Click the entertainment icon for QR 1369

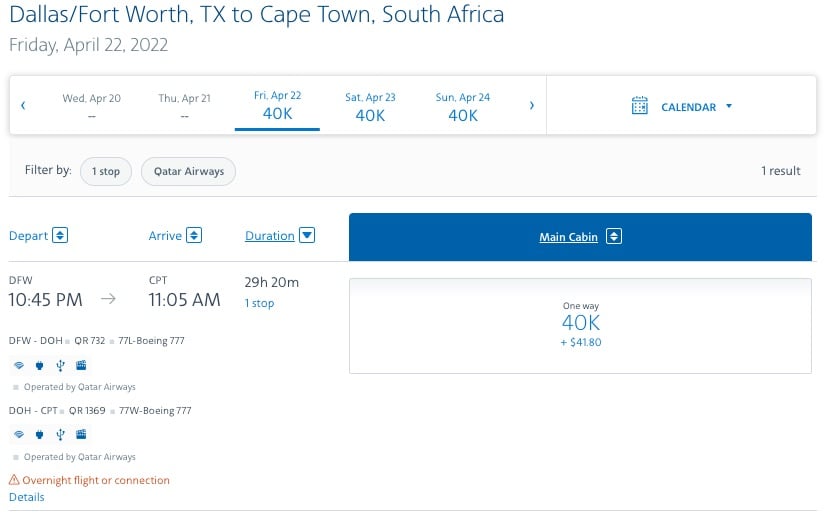(x=81, y=434)
